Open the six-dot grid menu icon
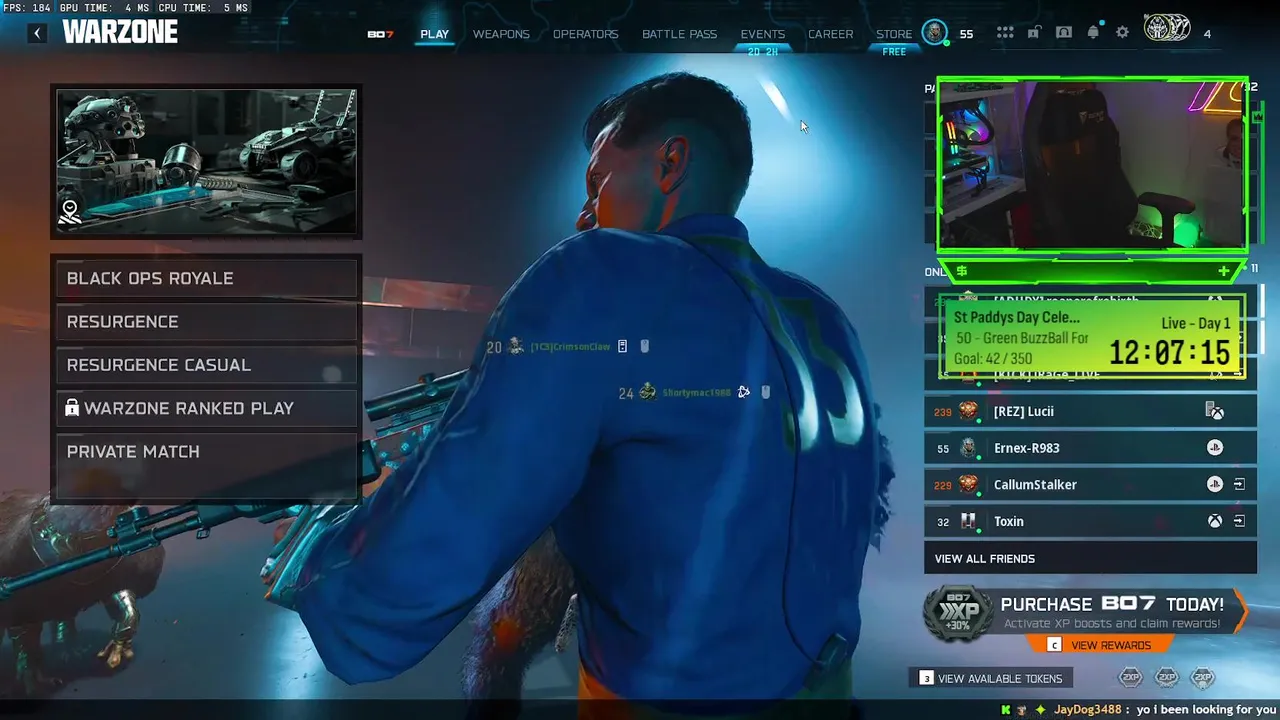Screen dimensions: 1280x720 pyautogui.click(x=1005, y=33)
